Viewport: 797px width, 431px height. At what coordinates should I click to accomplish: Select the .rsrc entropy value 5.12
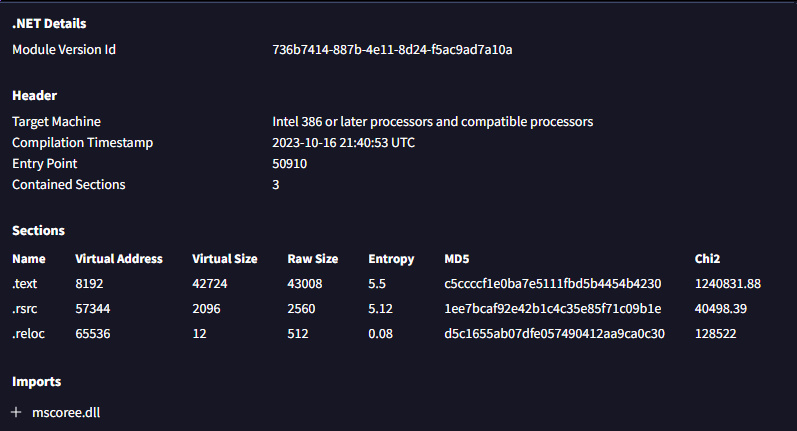(x=381, y=309)
